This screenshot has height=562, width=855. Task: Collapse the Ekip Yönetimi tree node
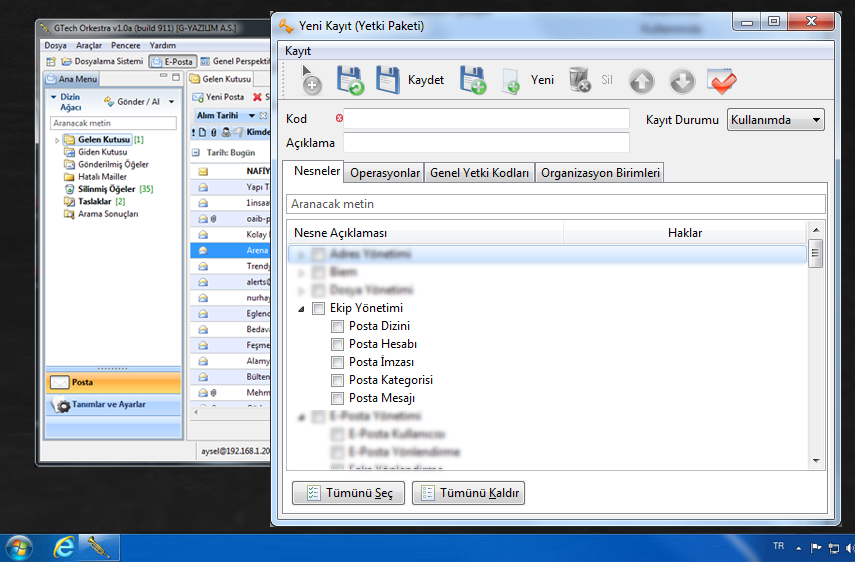[x=301, y=309]
